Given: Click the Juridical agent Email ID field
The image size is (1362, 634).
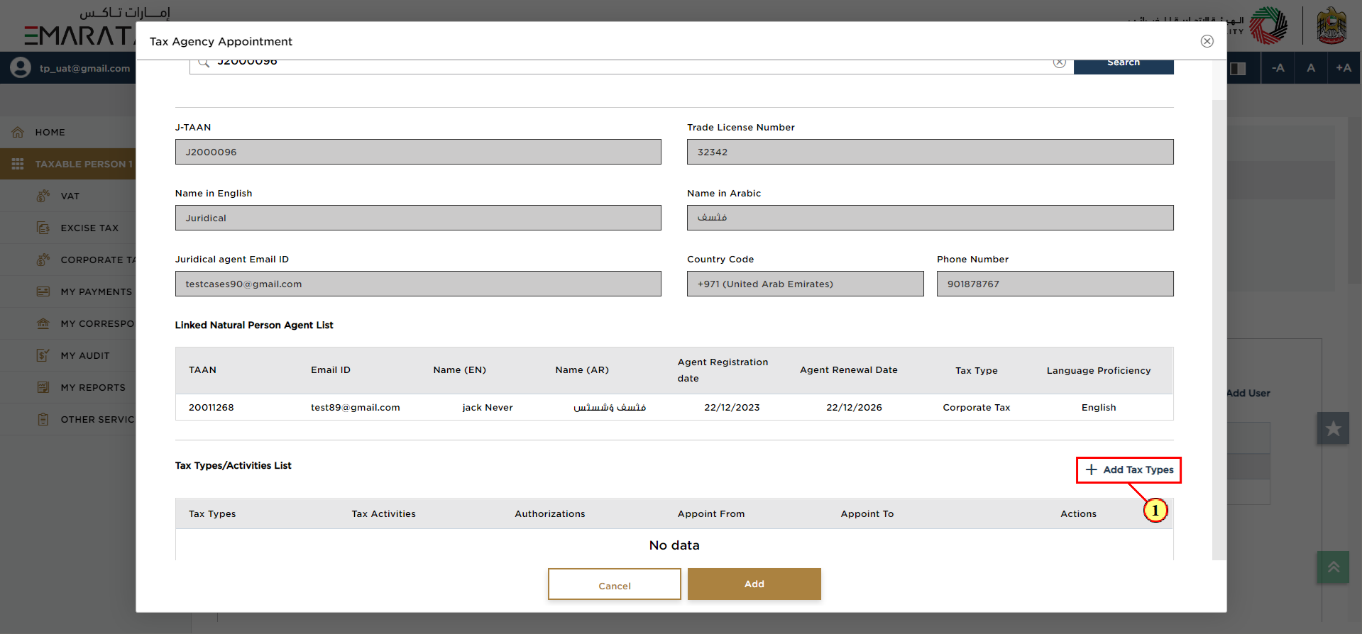Looking at the screenshot, I should point(418,284).
